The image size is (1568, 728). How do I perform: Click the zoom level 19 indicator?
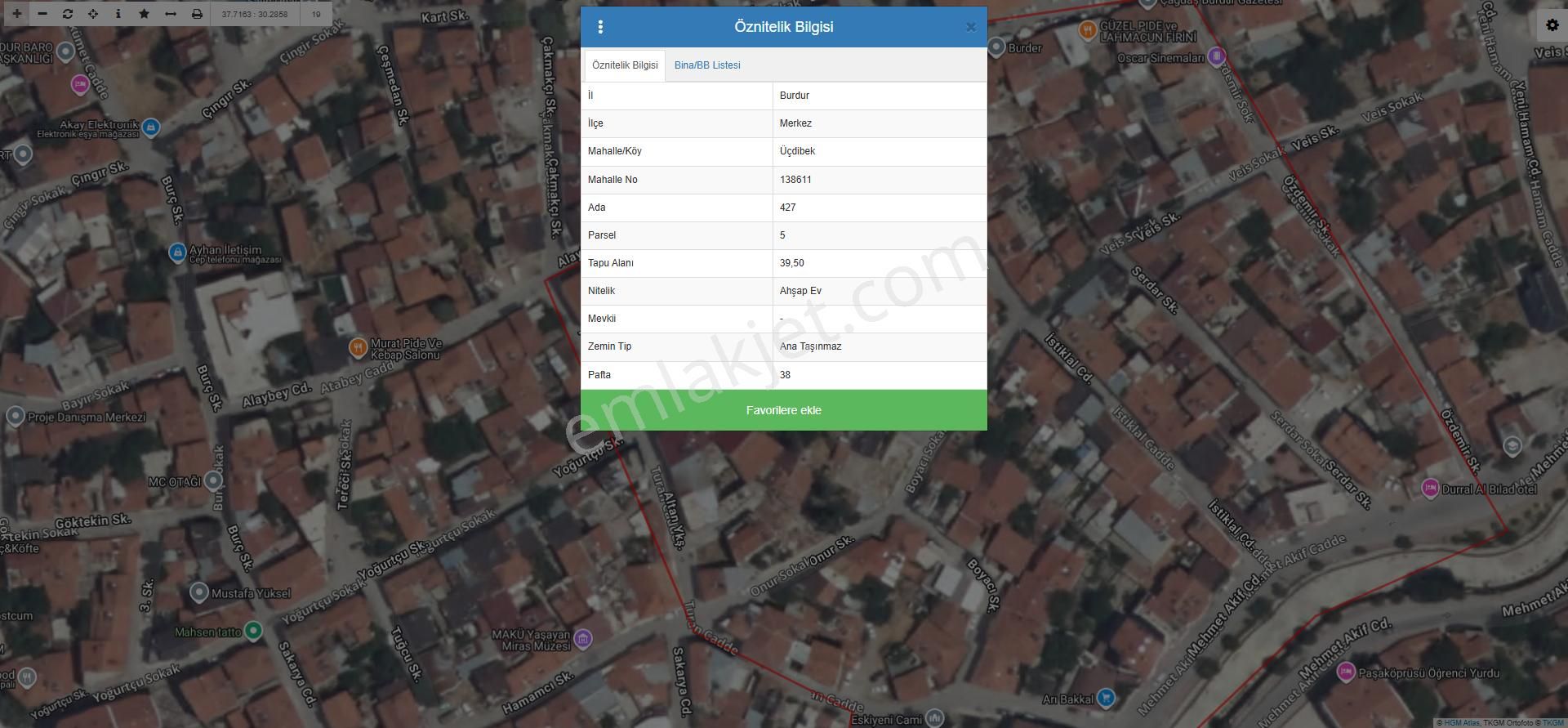[x=316, y=14]
